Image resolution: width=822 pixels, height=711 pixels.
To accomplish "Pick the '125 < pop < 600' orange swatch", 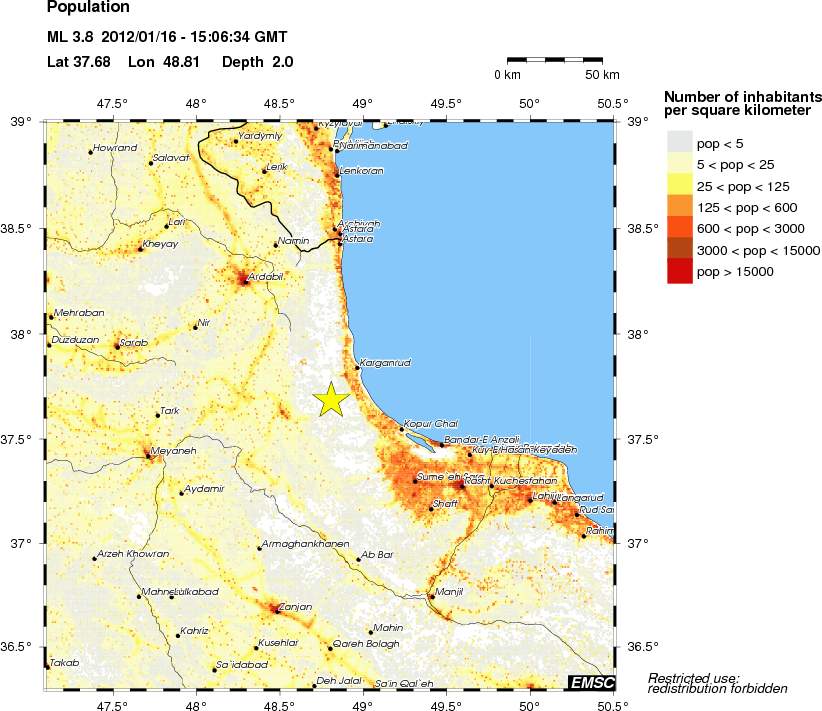I will point(680,207).
